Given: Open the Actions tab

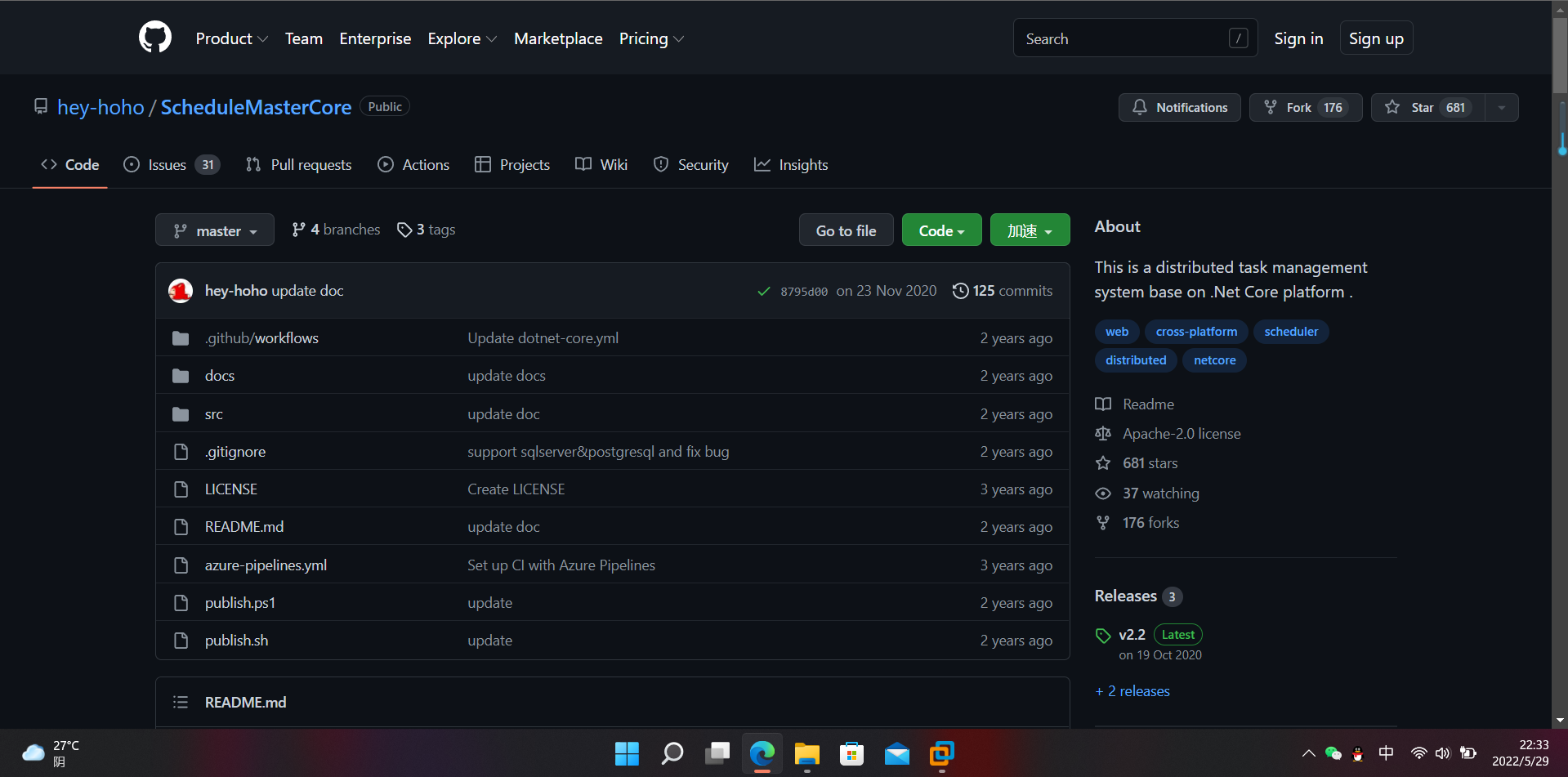Looking at the screenshot, I should tap(413, 165).
